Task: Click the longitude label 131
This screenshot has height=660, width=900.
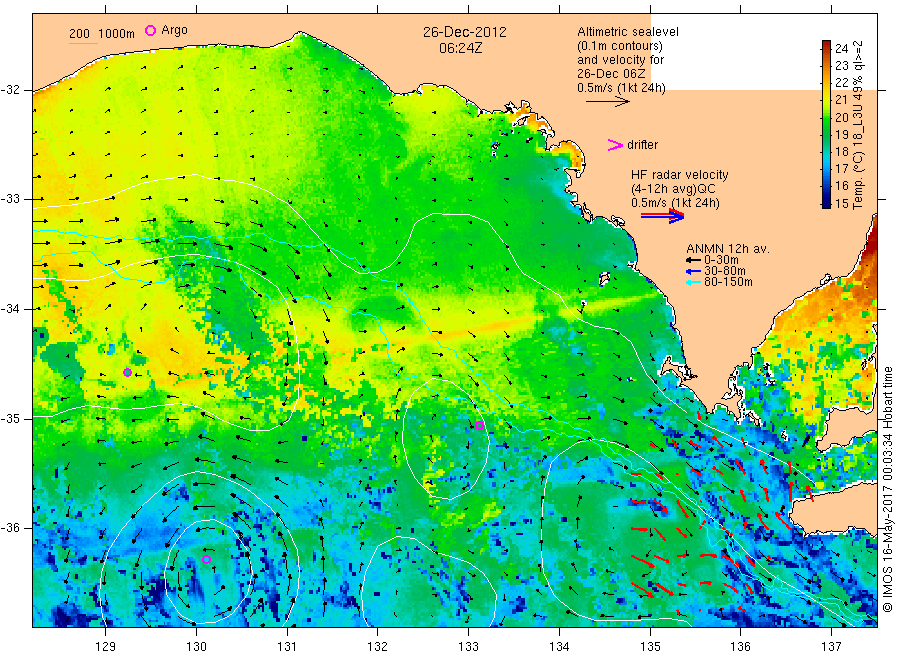Action: coord(287,647)
